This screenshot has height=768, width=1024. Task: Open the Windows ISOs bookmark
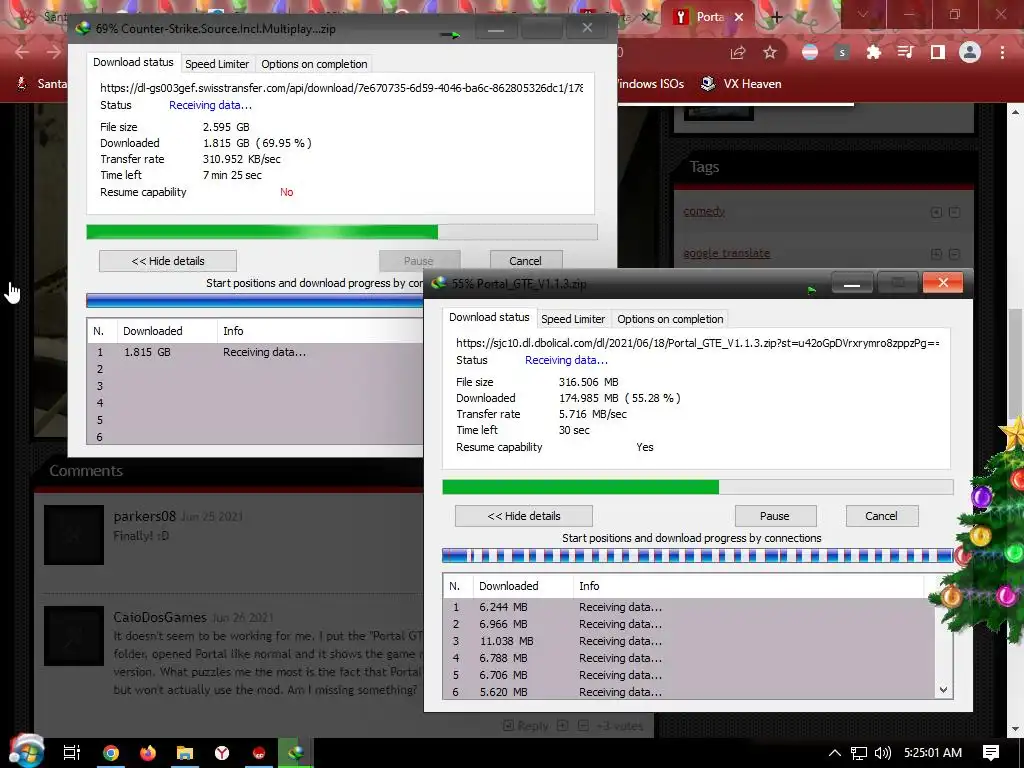pos(650,84)
